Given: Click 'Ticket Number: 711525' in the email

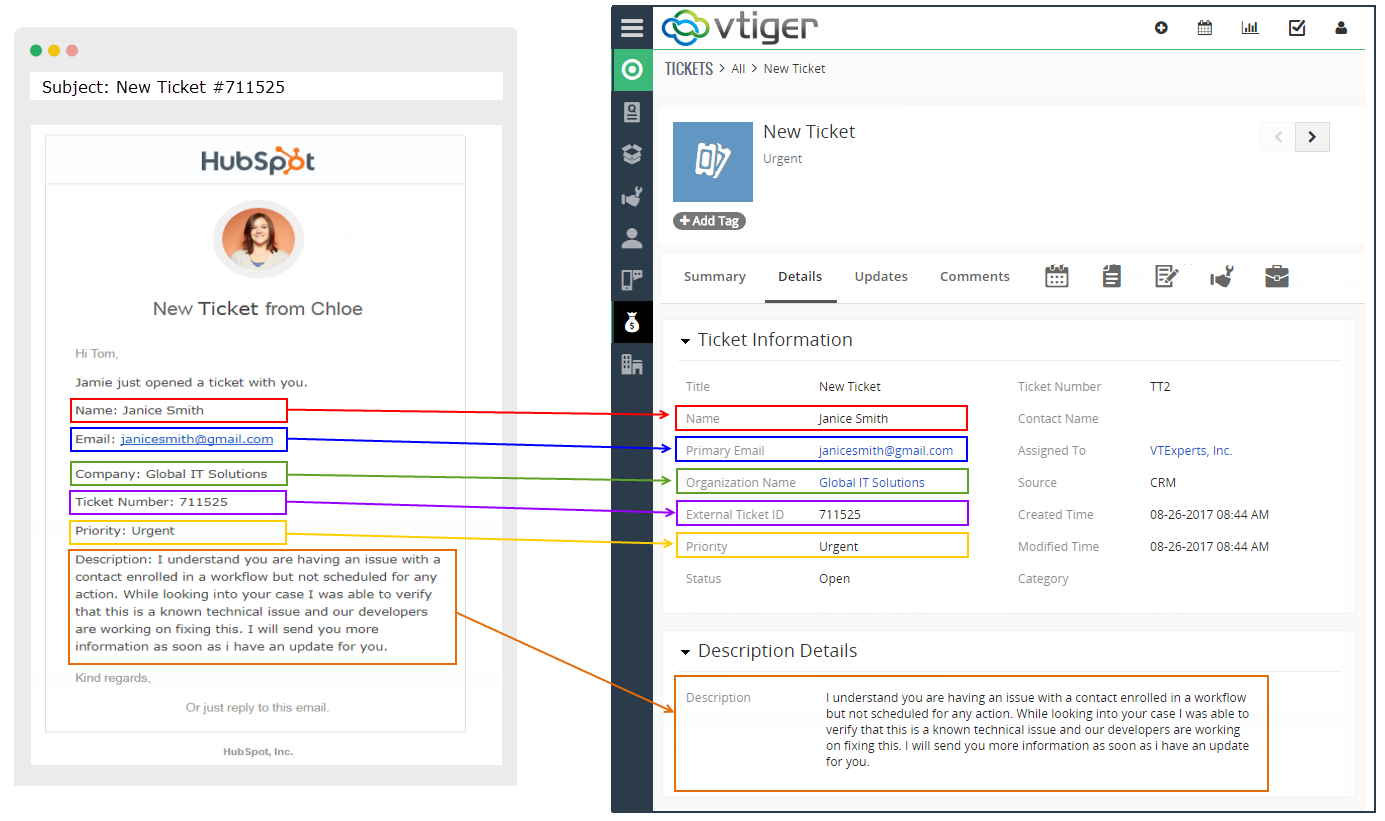Looking at the screenshot, I should click(x=152, y=502).
